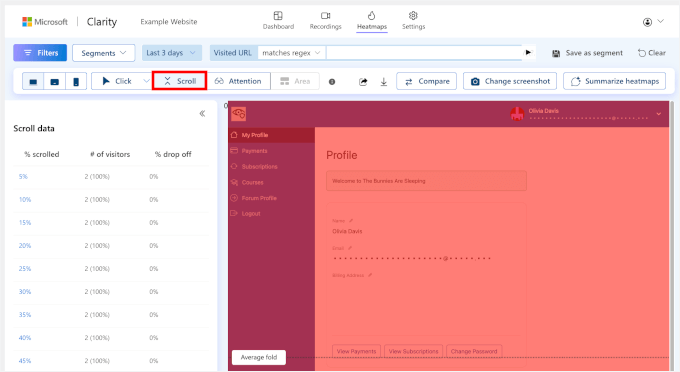Select the tablet device view icon
Viewport: 680px width, 372px height.
pos(55,82)
